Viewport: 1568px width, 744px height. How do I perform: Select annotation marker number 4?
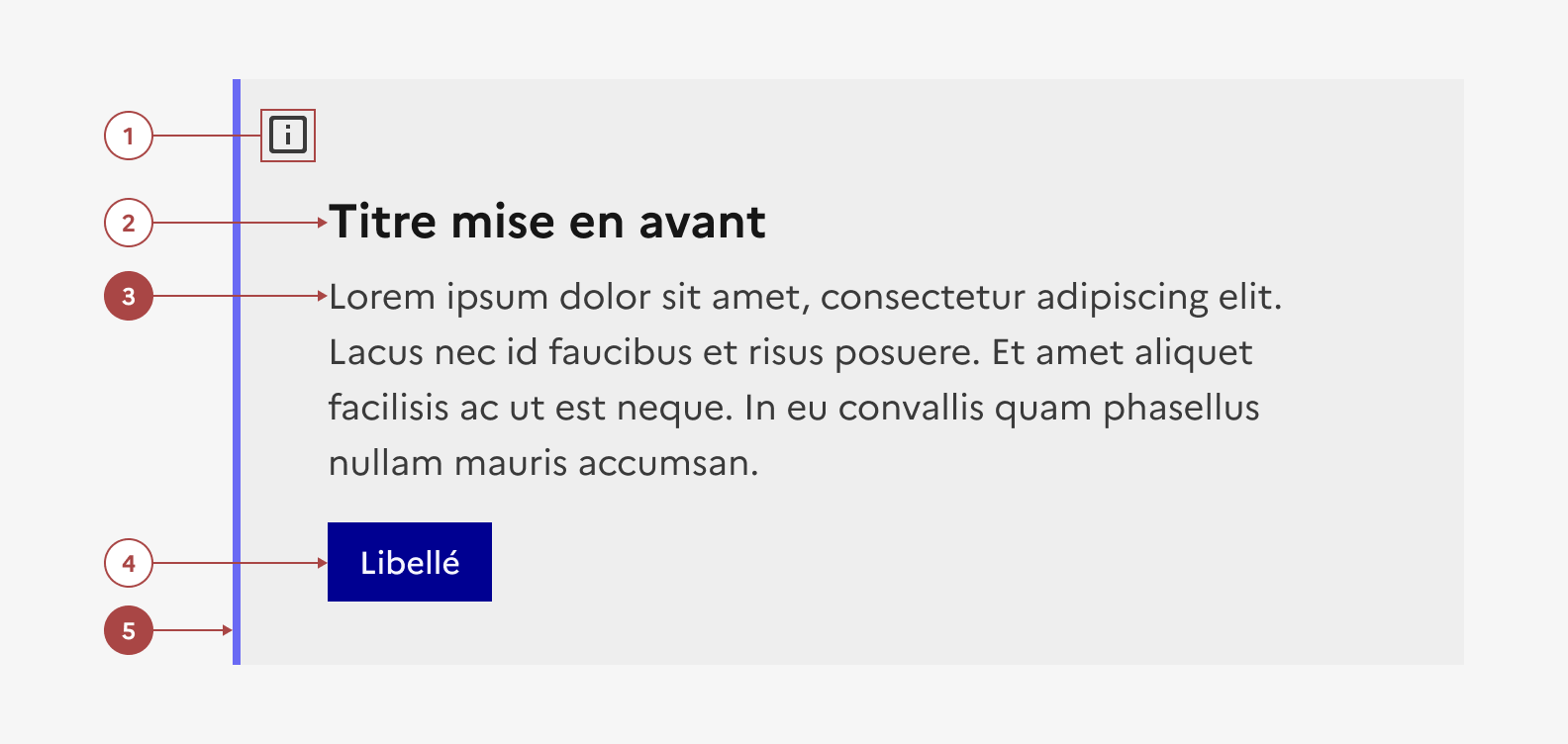click(129, 563)
